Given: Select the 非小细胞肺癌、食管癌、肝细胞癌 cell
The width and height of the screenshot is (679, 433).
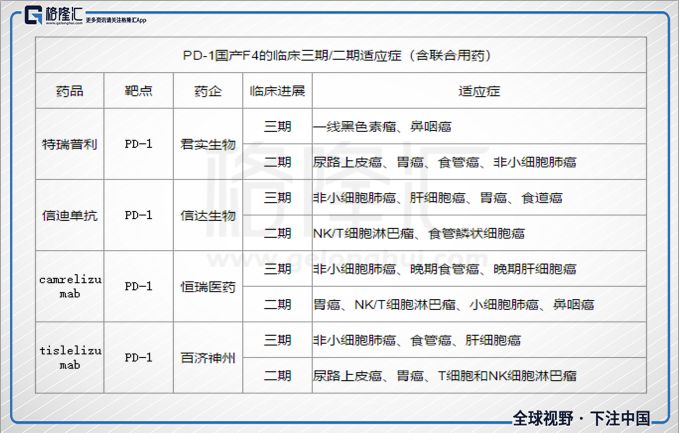Looking at the screenshot, I should tap(479, 340).
